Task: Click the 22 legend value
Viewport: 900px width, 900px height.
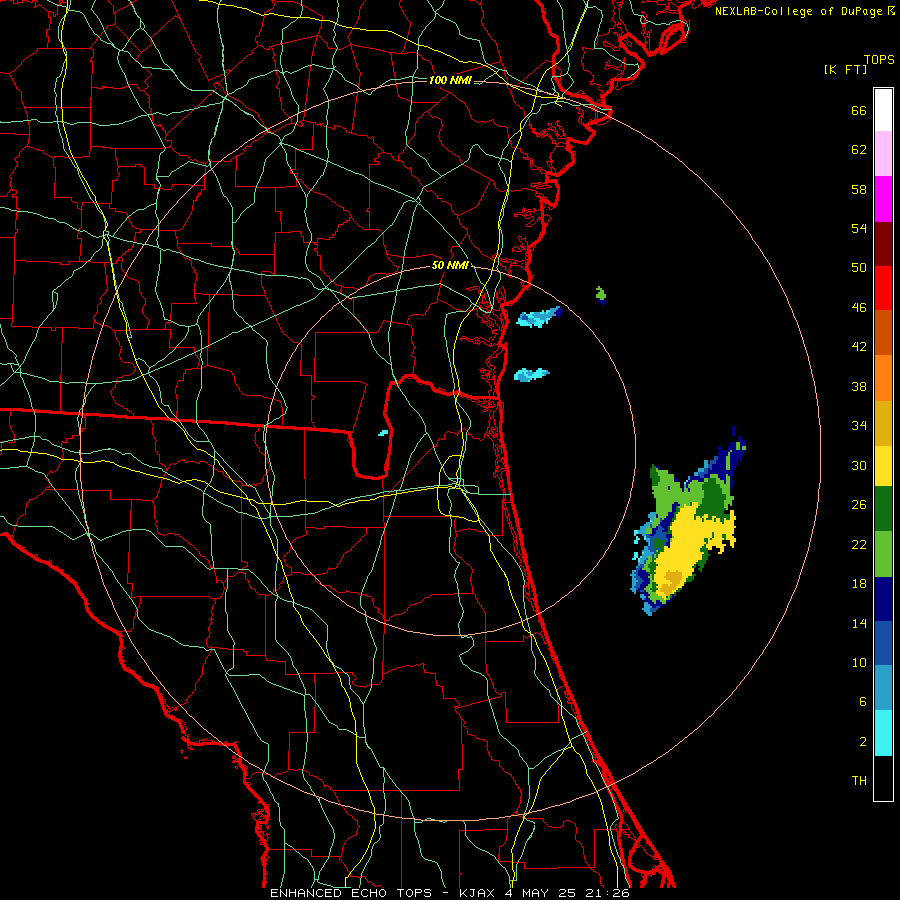Action: [x=859, y=544]
